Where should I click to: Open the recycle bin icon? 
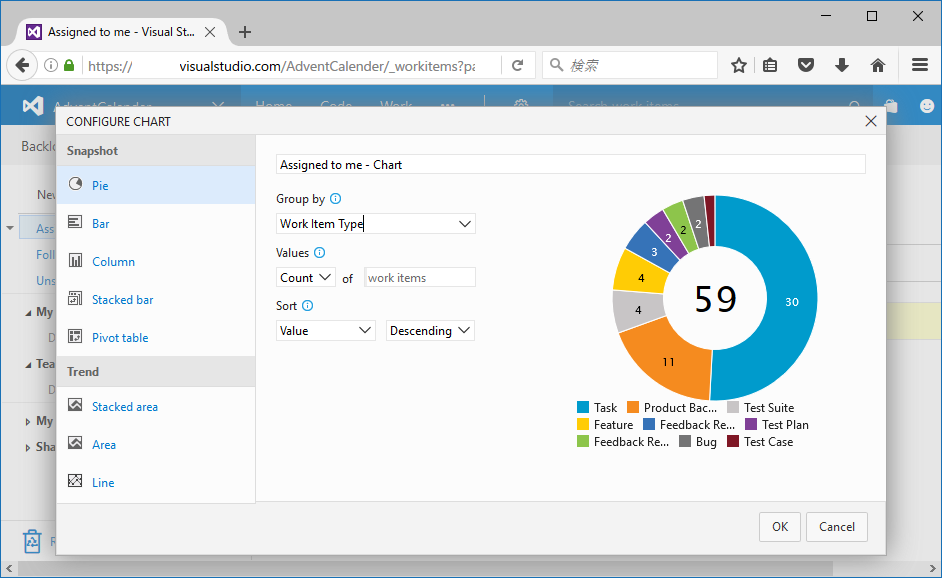(32, 541)
